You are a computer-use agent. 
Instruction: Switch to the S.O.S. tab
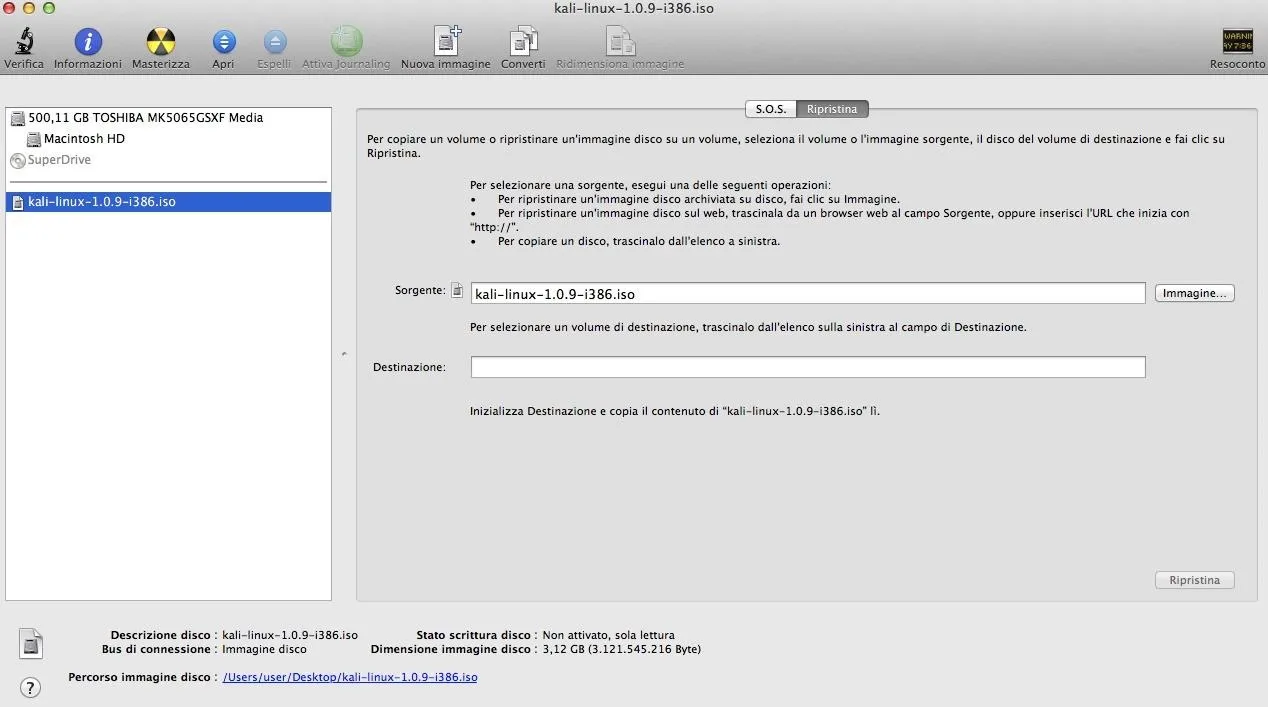770,109
